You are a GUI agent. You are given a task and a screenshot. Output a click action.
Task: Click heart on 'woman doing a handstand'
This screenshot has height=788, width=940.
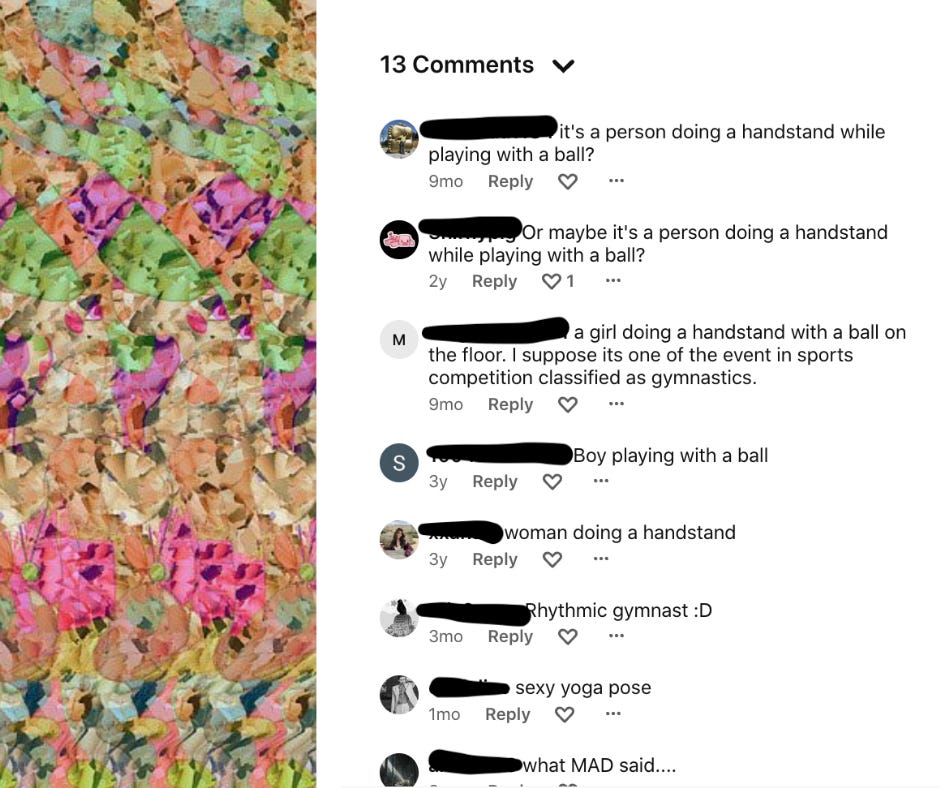[552, 560]
